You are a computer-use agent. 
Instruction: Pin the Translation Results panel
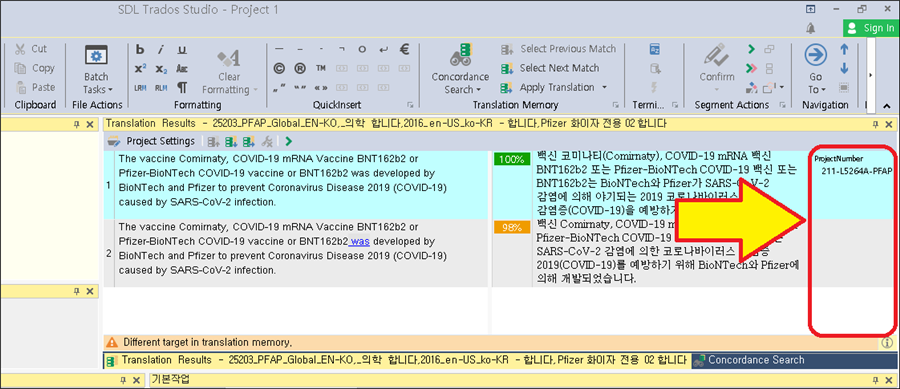tap(875, 124)
